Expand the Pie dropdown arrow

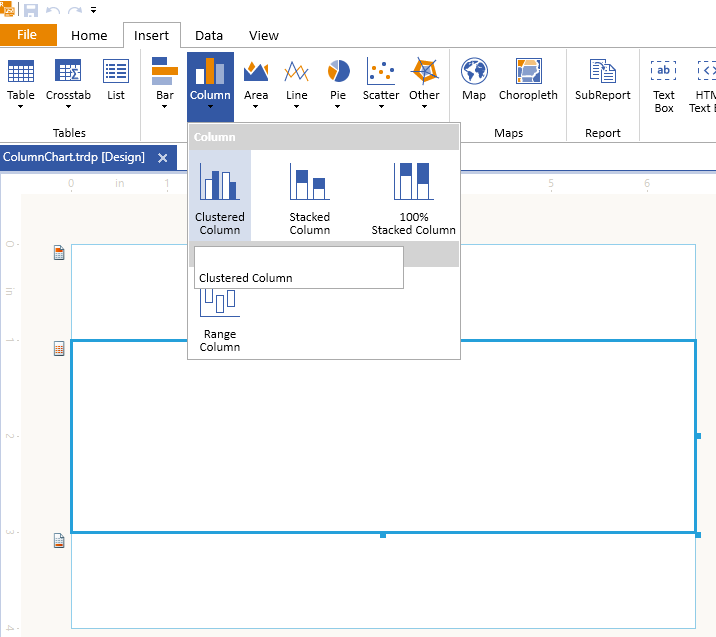(337, 107)
